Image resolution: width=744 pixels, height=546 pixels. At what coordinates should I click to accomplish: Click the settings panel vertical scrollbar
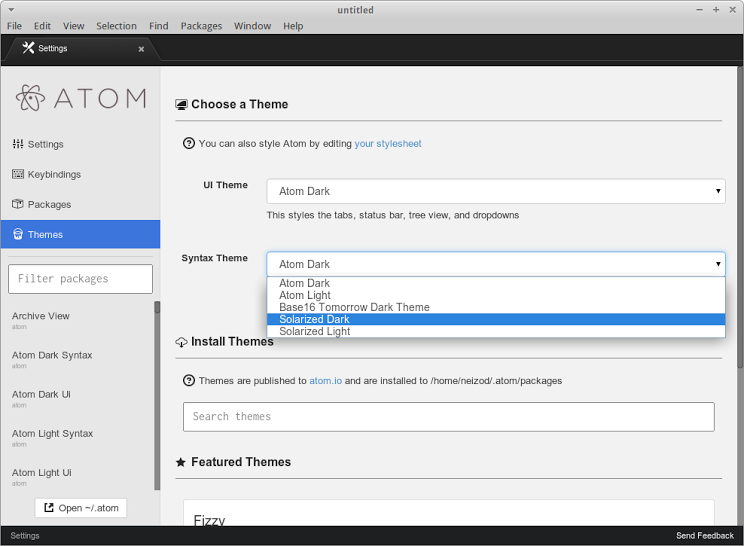pos(740,218)
